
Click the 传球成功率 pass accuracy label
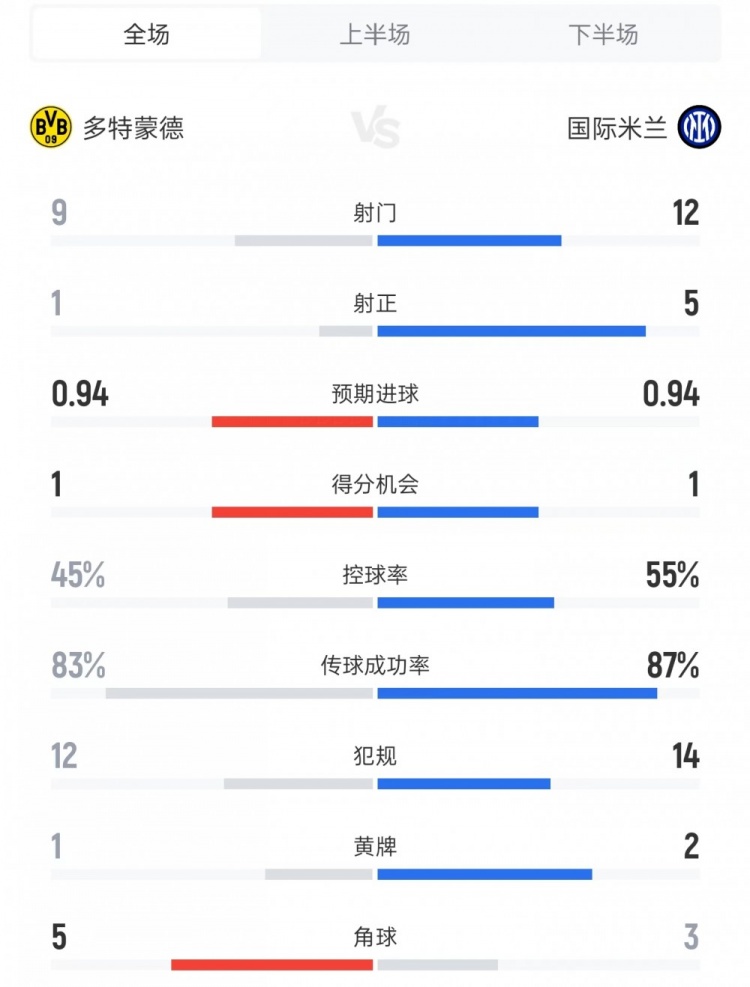click(375, 665)
